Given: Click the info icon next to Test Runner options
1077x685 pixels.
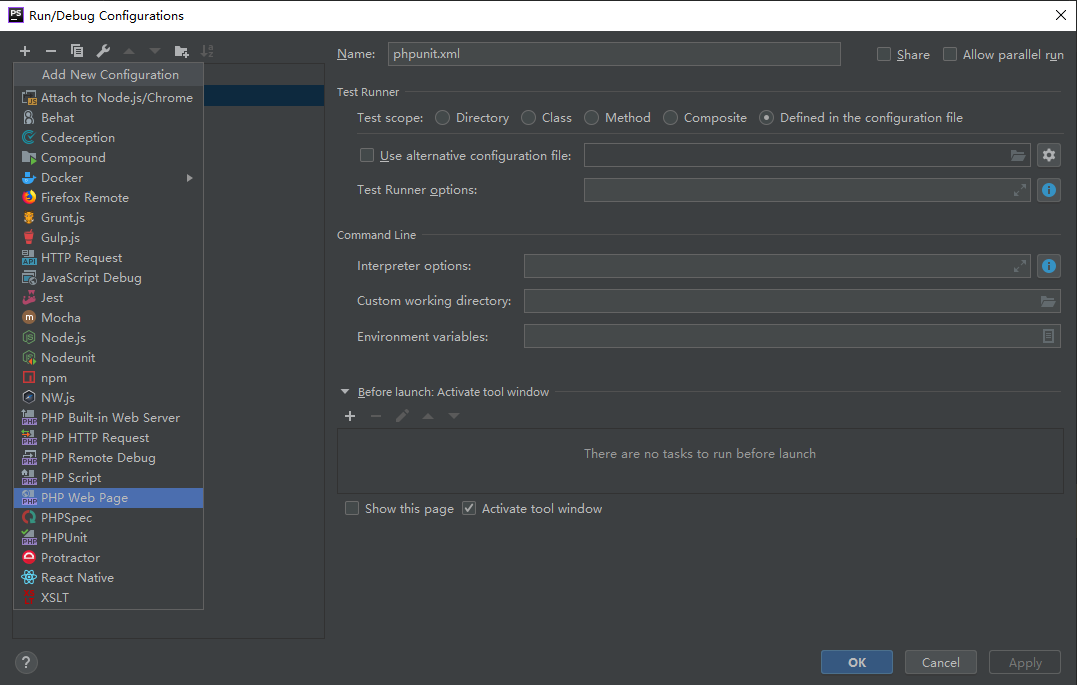Looking at the screenshot, I should 1048,190.
